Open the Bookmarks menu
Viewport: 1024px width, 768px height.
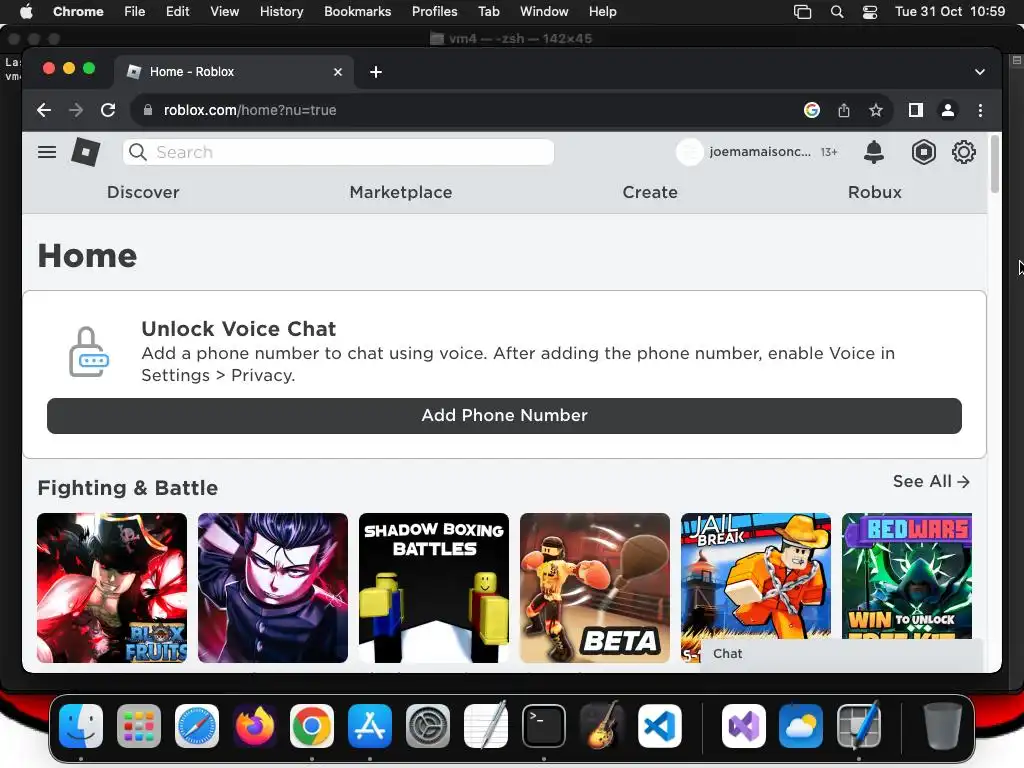click(358, 12)
